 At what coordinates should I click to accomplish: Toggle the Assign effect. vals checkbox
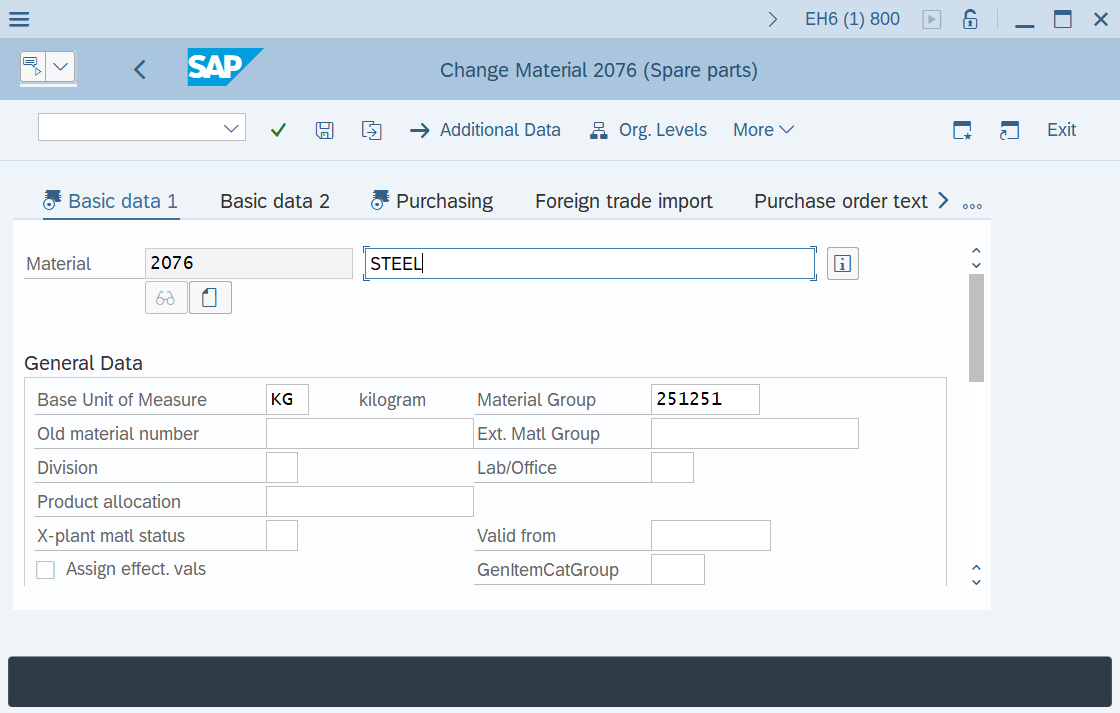pos(46,570)
